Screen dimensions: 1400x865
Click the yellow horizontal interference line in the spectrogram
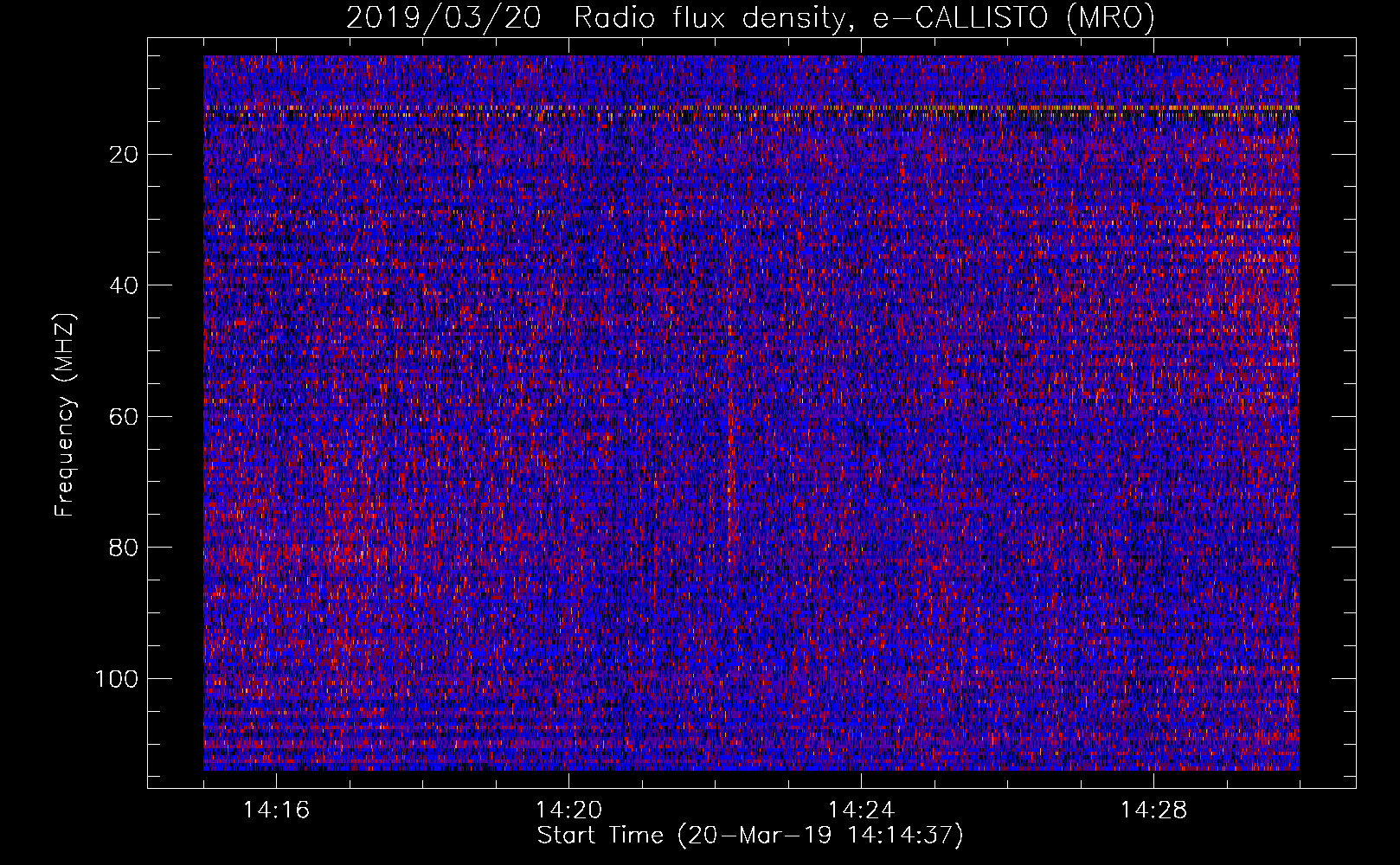tap(751, 109)
